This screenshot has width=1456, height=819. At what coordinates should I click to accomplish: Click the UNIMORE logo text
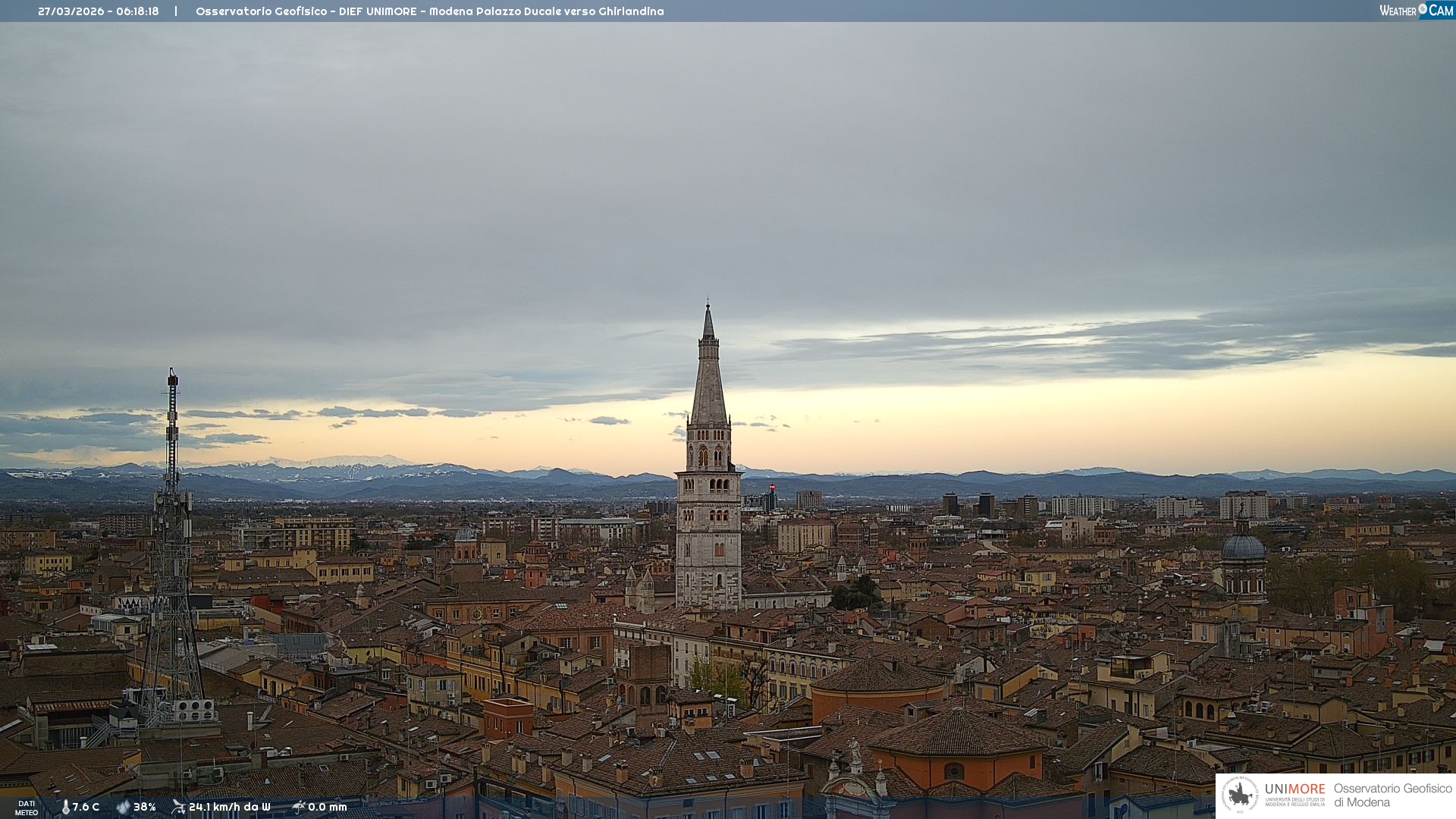1294,789
